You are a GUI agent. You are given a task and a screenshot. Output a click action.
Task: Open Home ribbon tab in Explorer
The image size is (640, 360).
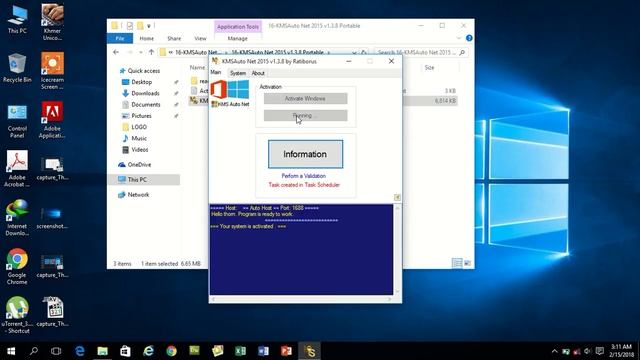click(x=147, y=38)
